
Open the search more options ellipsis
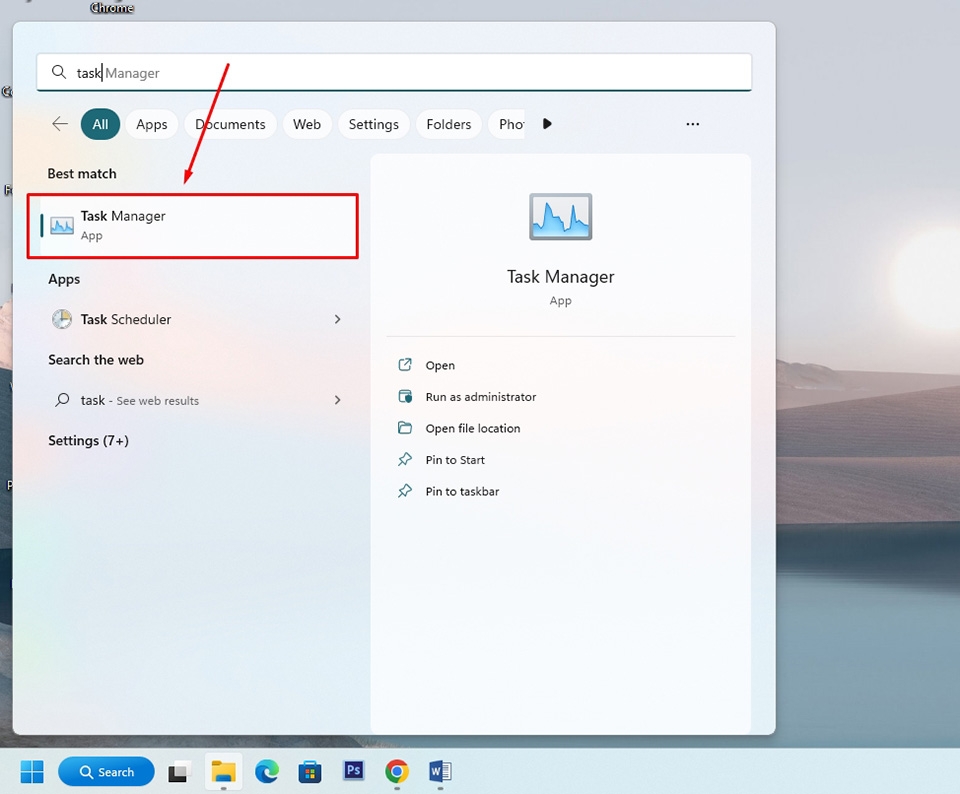click(x=692, y=124)
